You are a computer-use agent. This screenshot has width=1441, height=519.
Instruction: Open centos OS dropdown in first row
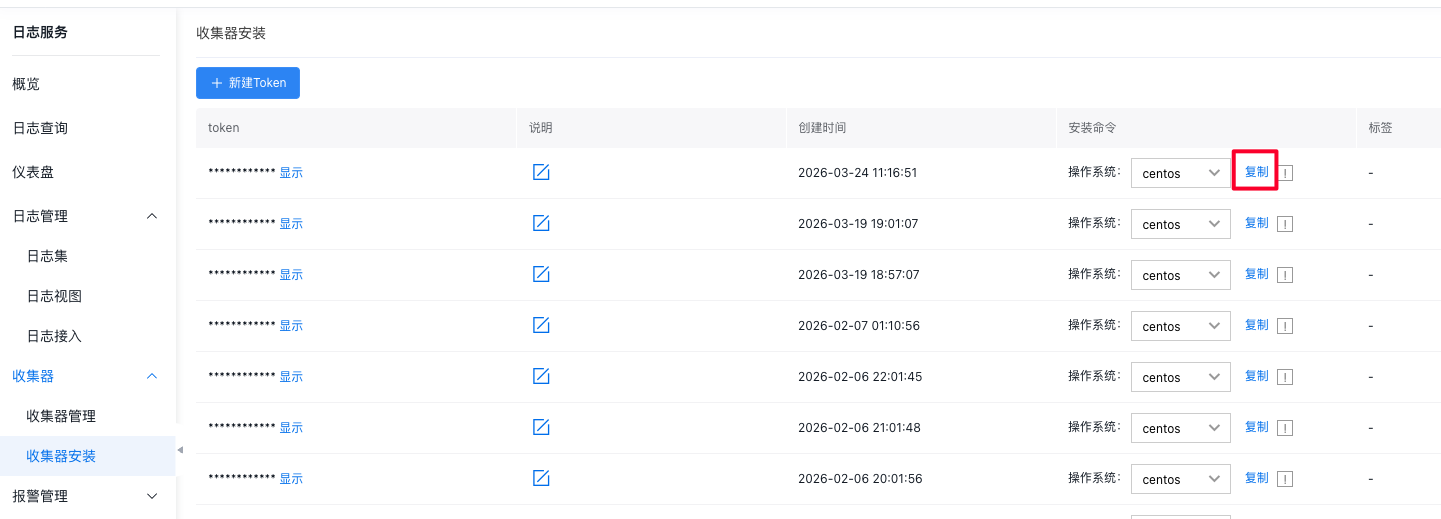(1180, 173)
